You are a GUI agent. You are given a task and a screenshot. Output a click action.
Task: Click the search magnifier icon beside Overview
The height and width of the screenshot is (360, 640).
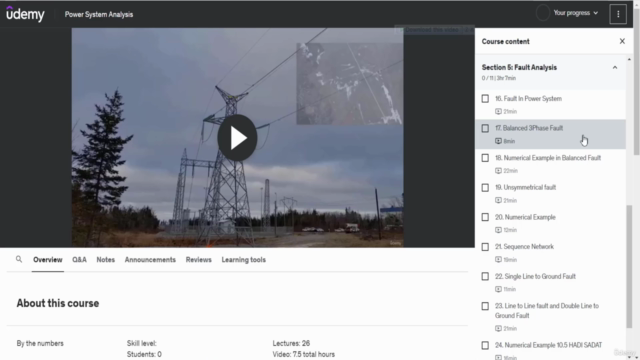click(x=19, y=259)
